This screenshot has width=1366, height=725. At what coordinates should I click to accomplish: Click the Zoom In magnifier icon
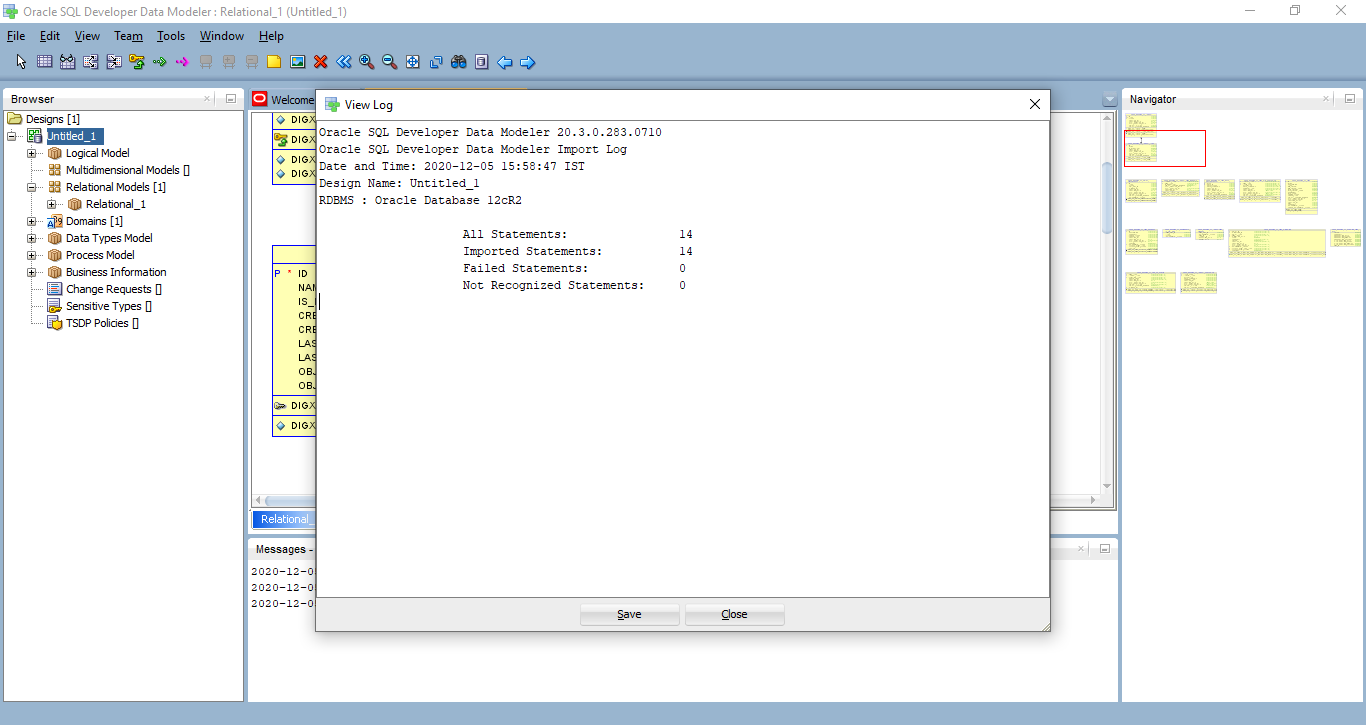click(367, 62)
